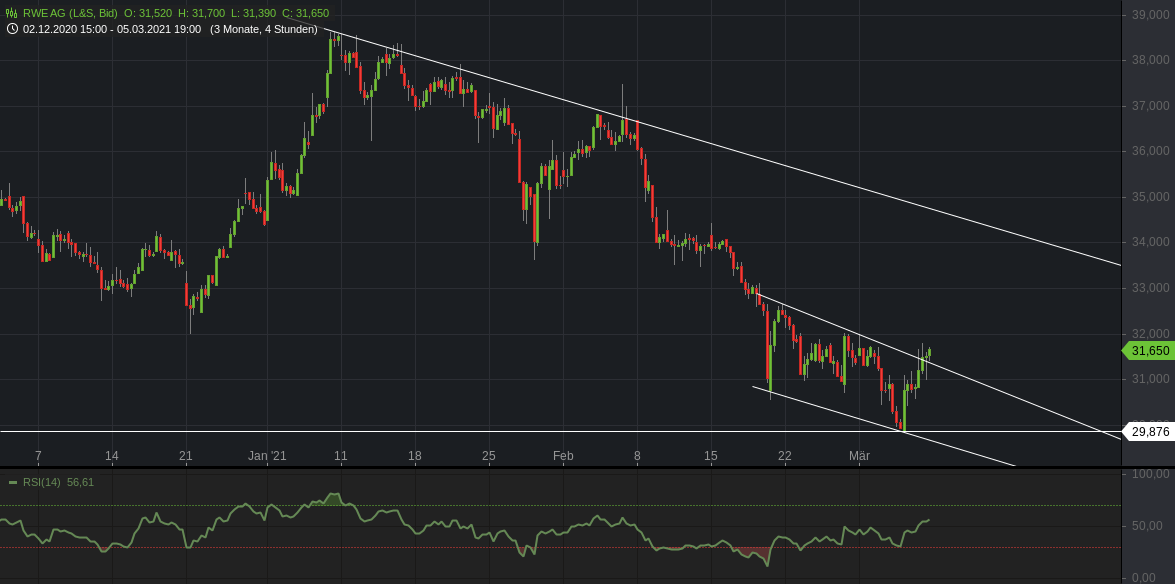Click the Mär label on the time axis
Viewport: 1175px width, 584px height.
862,454
